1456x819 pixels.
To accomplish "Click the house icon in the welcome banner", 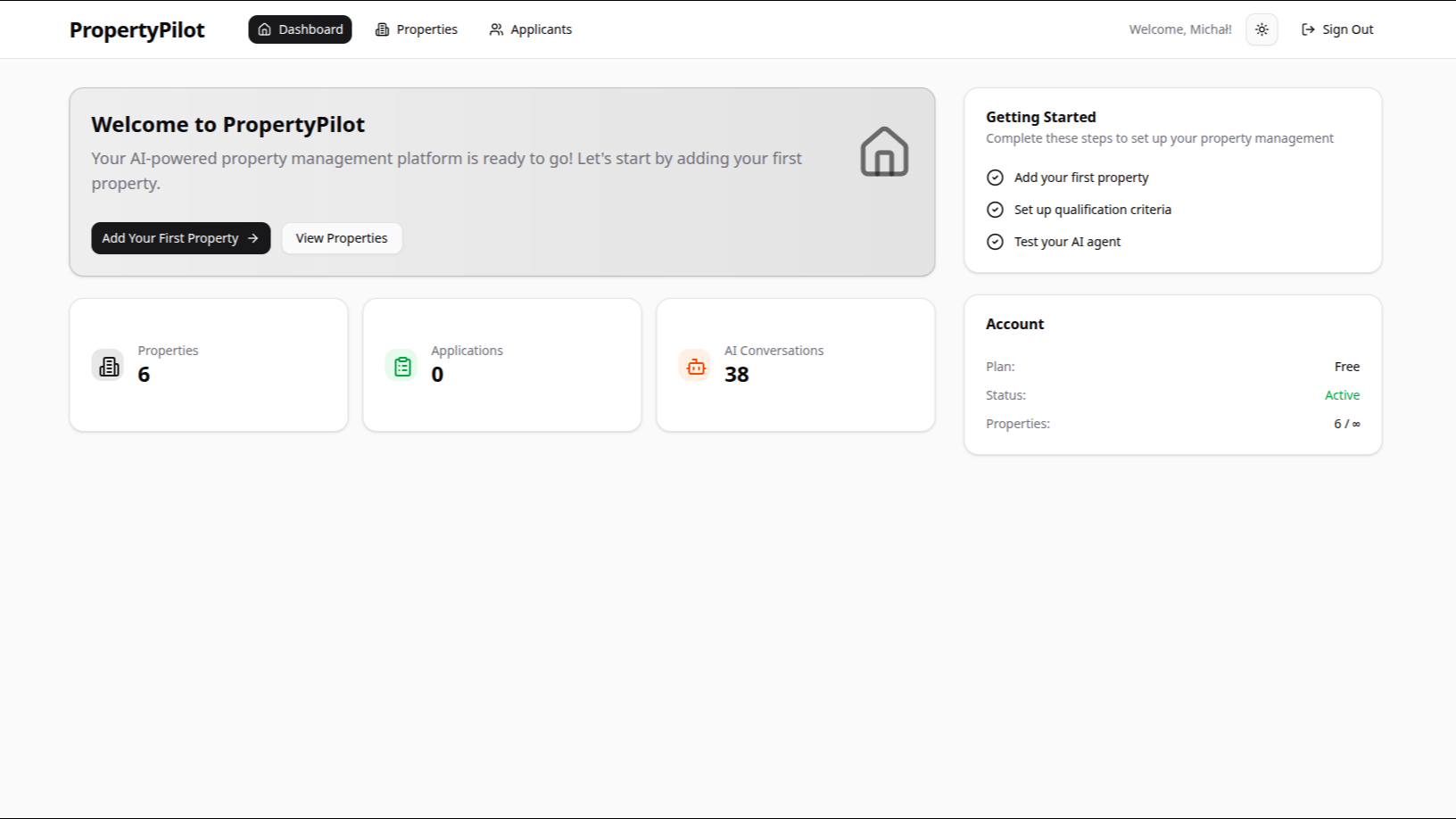I will 883,151.
